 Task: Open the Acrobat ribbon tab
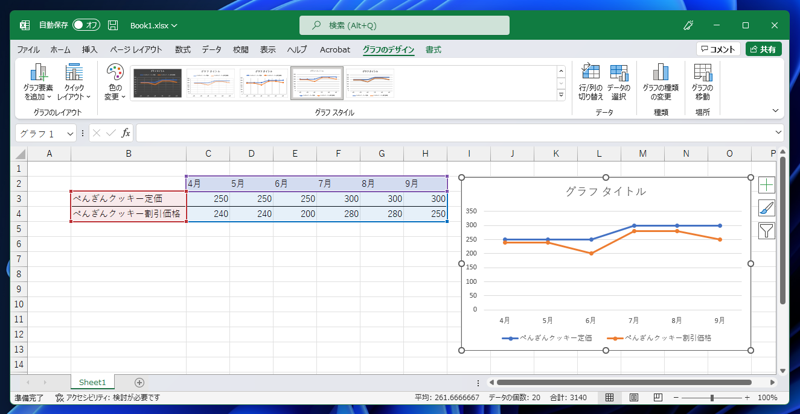pyautogui.click(x=335, y=50)
